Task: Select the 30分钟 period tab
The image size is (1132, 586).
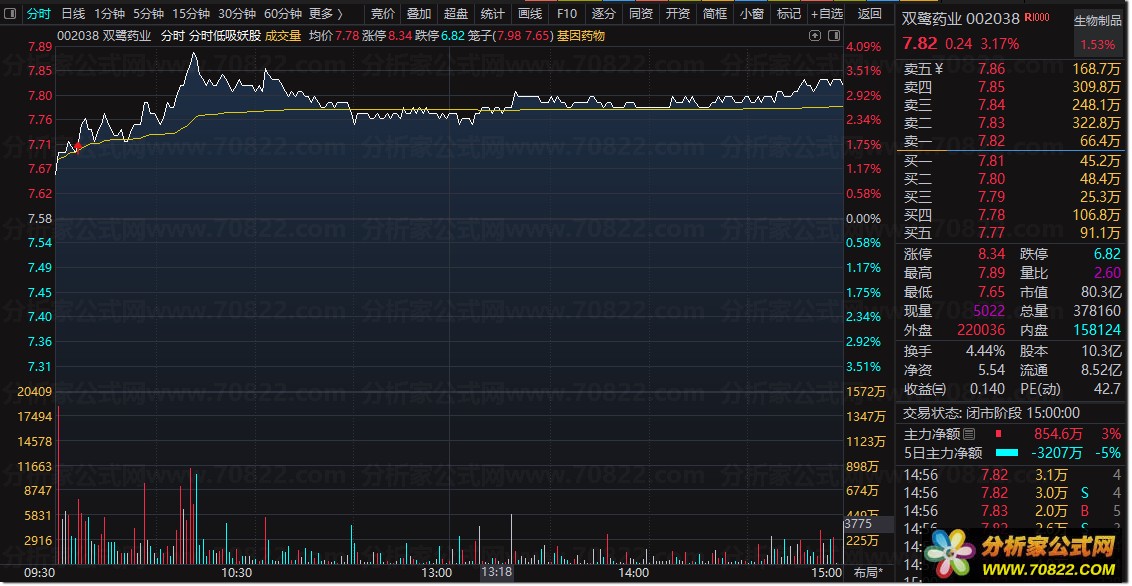Action: pos(237,14)
